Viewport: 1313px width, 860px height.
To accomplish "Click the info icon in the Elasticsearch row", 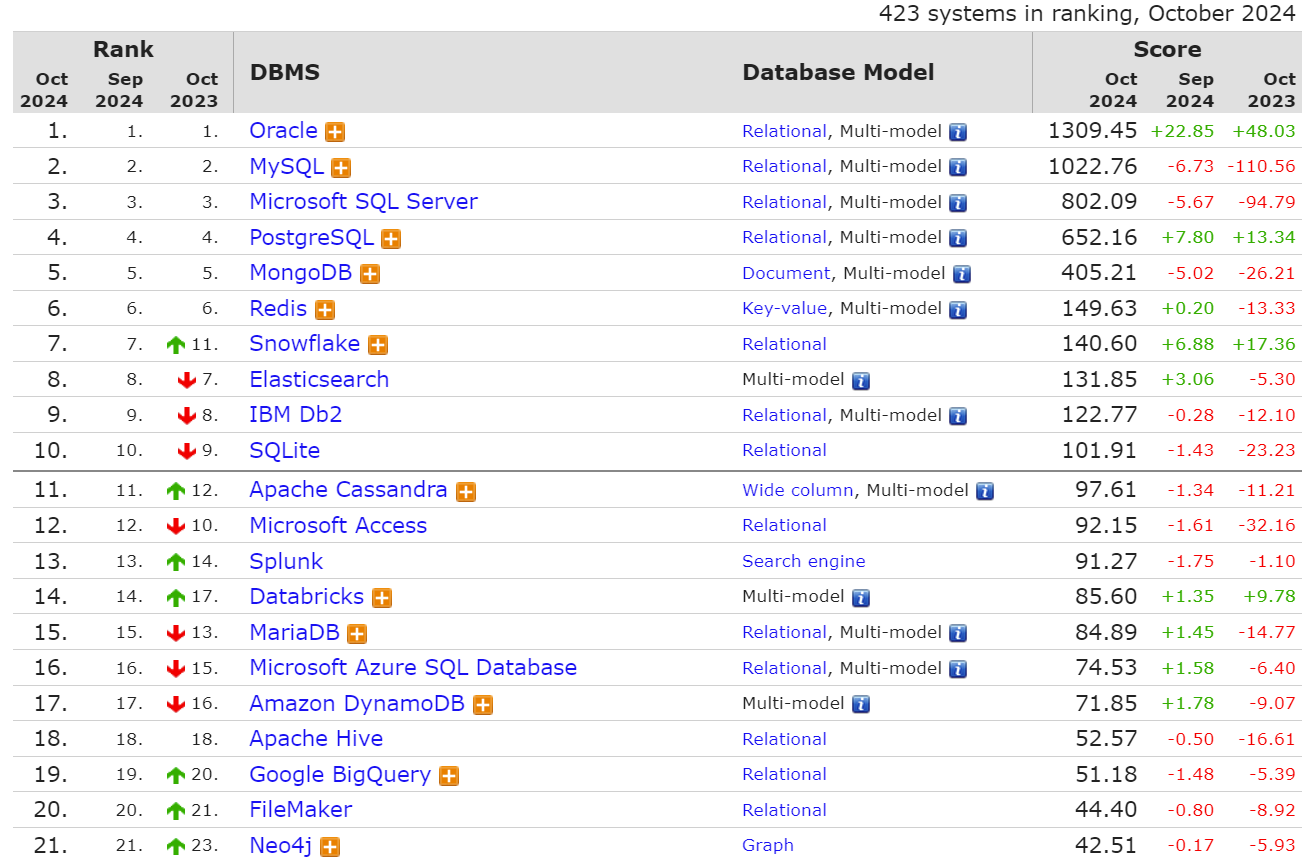I will (861, 381).
